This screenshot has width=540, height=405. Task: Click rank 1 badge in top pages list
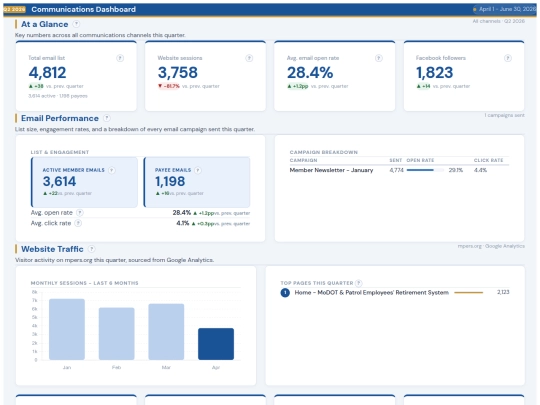pos(285,292)
